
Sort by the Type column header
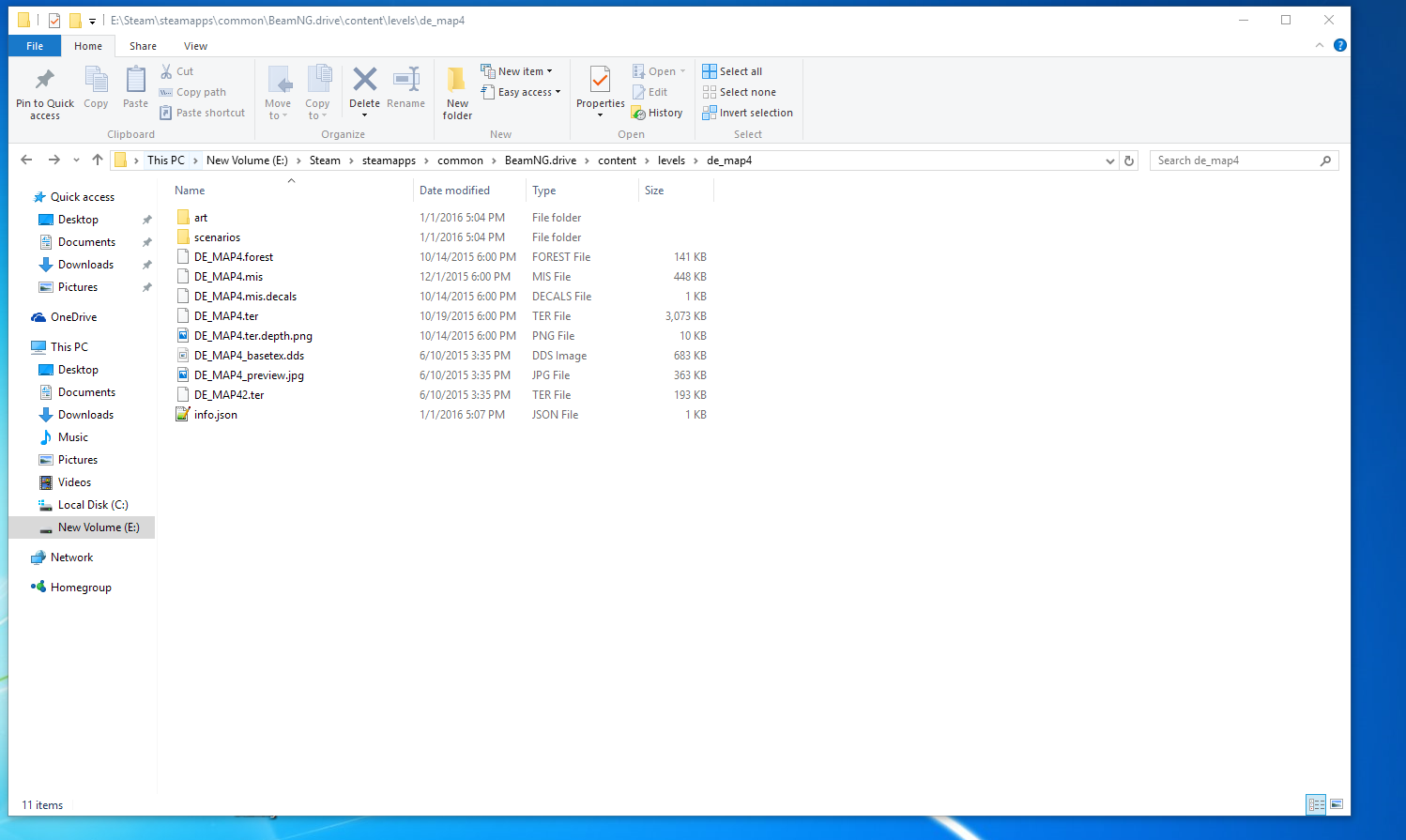pyautogui.click(x=582, y=191)
